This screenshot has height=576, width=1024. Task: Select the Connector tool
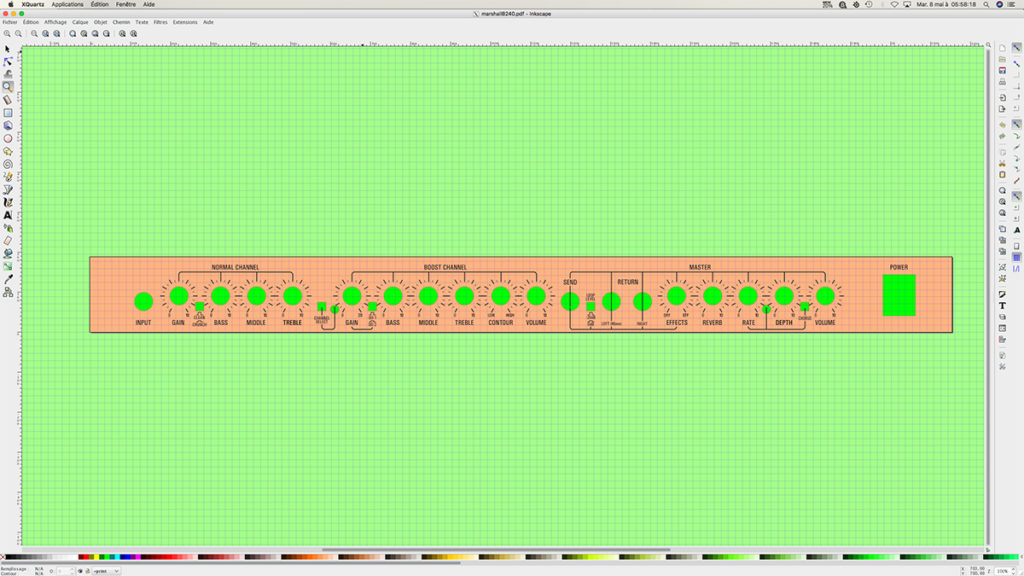point(8,292)
